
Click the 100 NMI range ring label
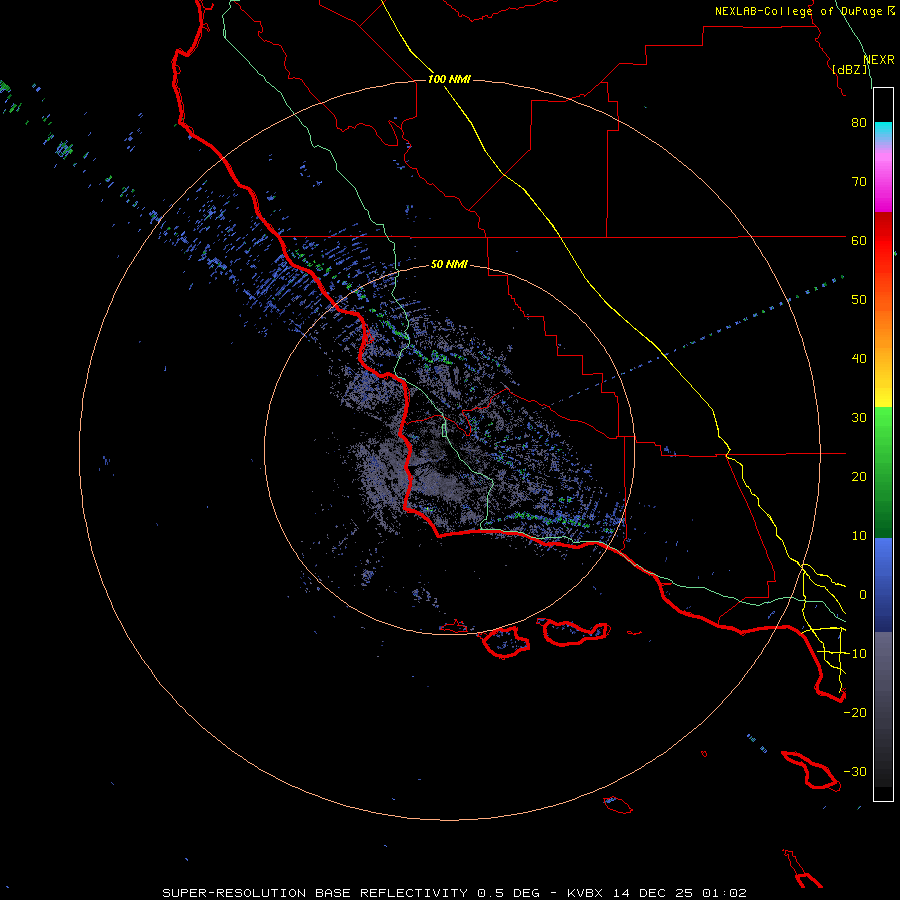[x=449, y=79]
